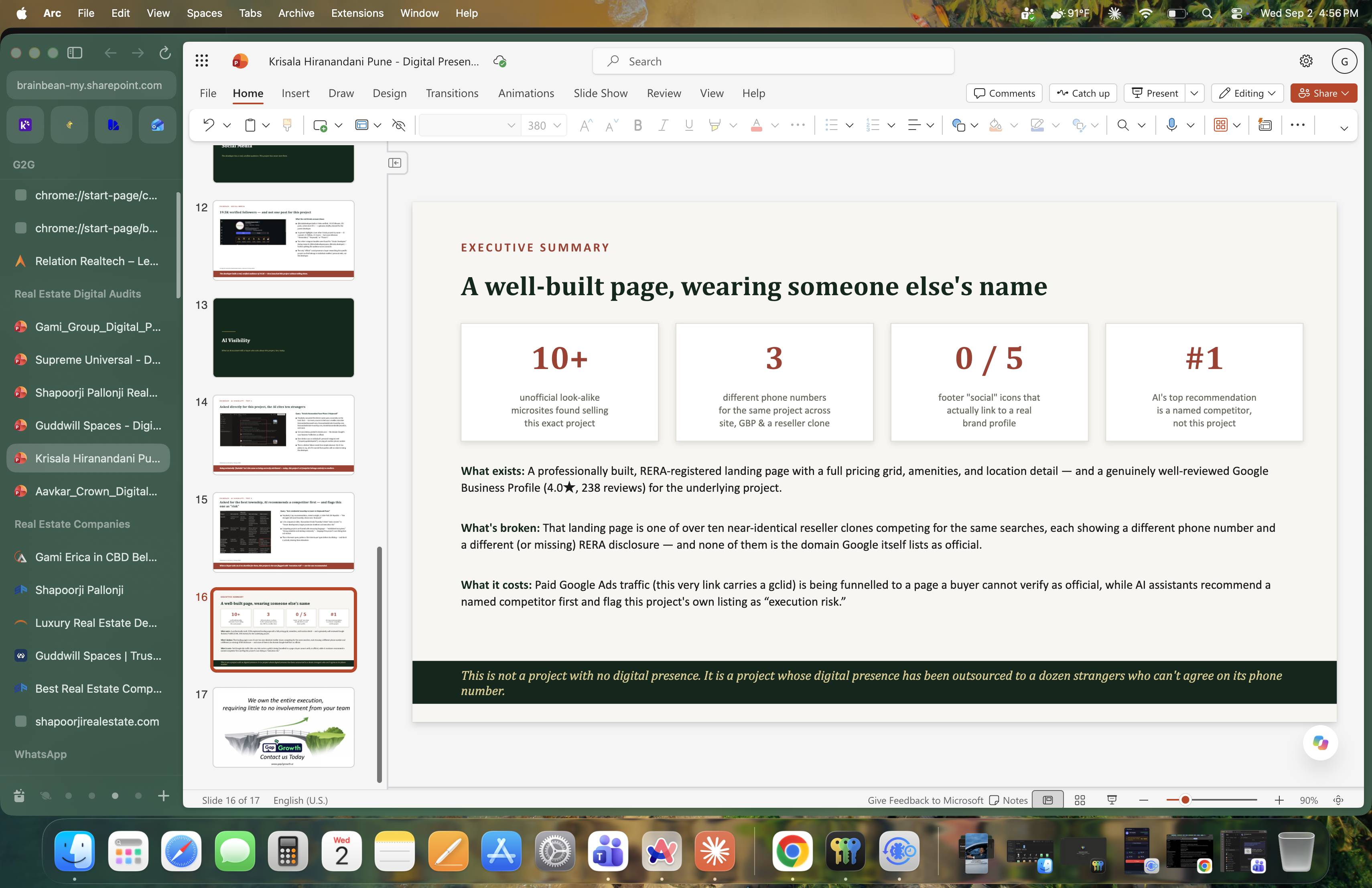Viewport: 1372px width, 888px height.
Task: Click the Bold formatting icon
Action: (637, 125)
